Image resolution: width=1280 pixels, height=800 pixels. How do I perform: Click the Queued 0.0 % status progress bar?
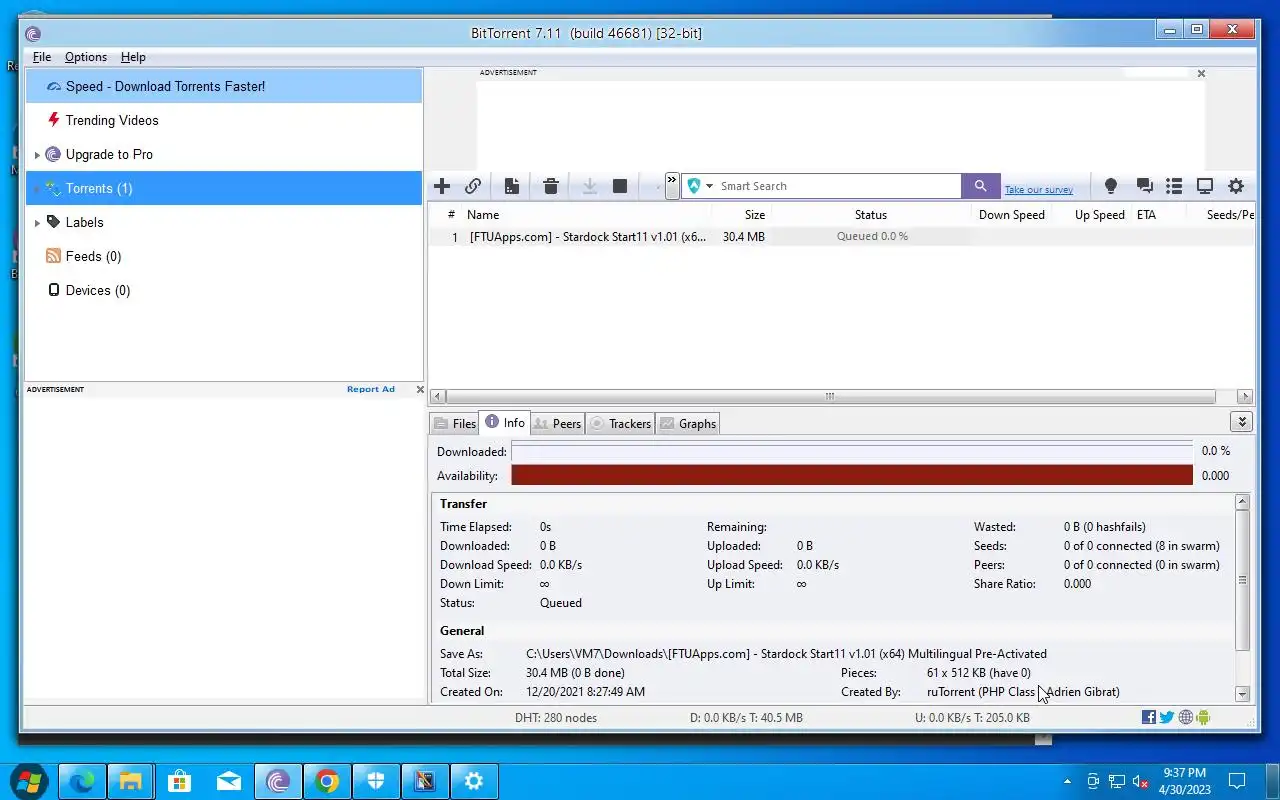click(872, 237)
